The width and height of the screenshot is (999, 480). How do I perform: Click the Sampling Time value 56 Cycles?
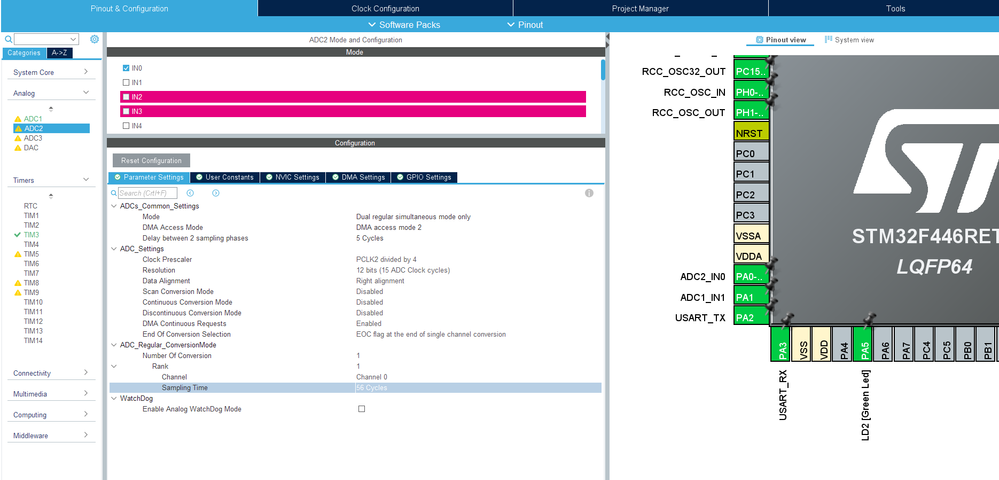[371, 388]
